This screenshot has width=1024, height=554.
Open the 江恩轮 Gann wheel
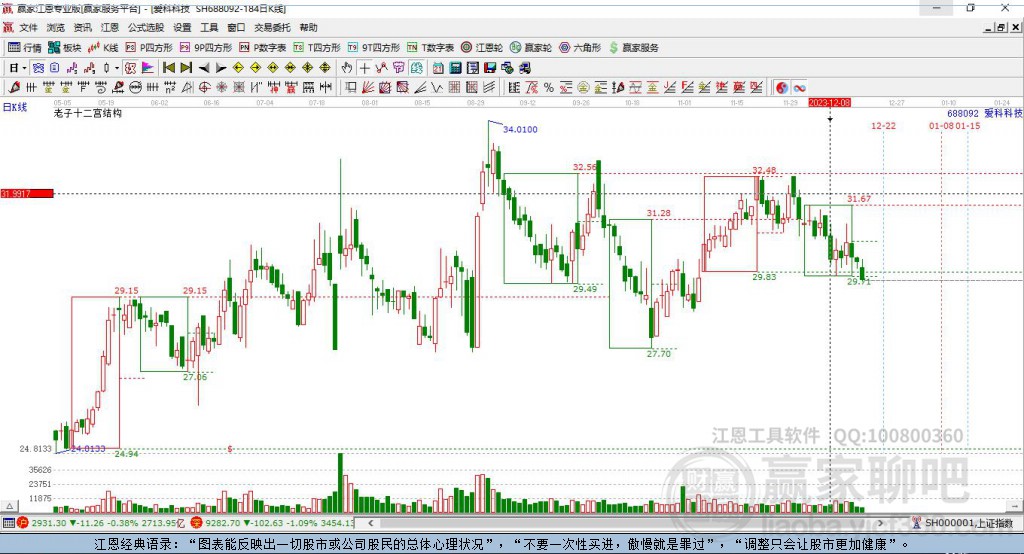[x=482, y=48]
